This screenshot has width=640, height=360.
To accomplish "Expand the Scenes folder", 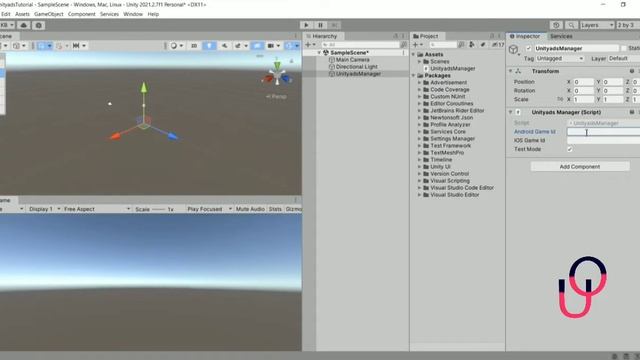I will 419,61.
